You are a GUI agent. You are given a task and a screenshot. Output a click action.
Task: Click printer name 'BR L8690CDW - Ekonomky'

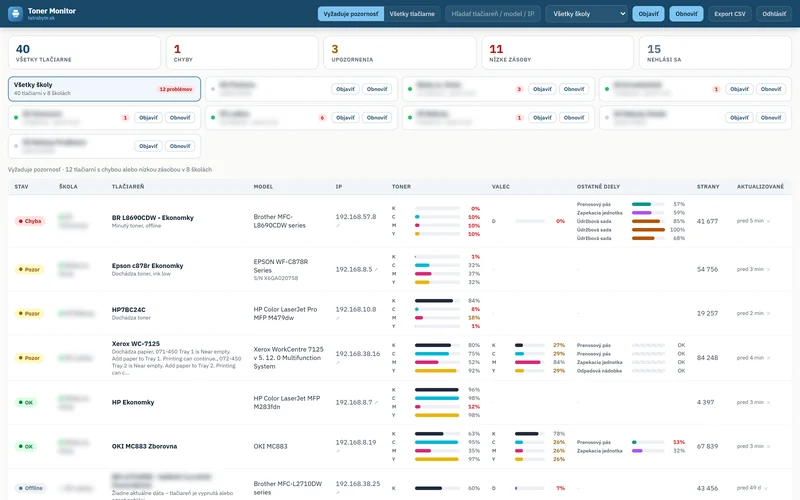(153, 218)
